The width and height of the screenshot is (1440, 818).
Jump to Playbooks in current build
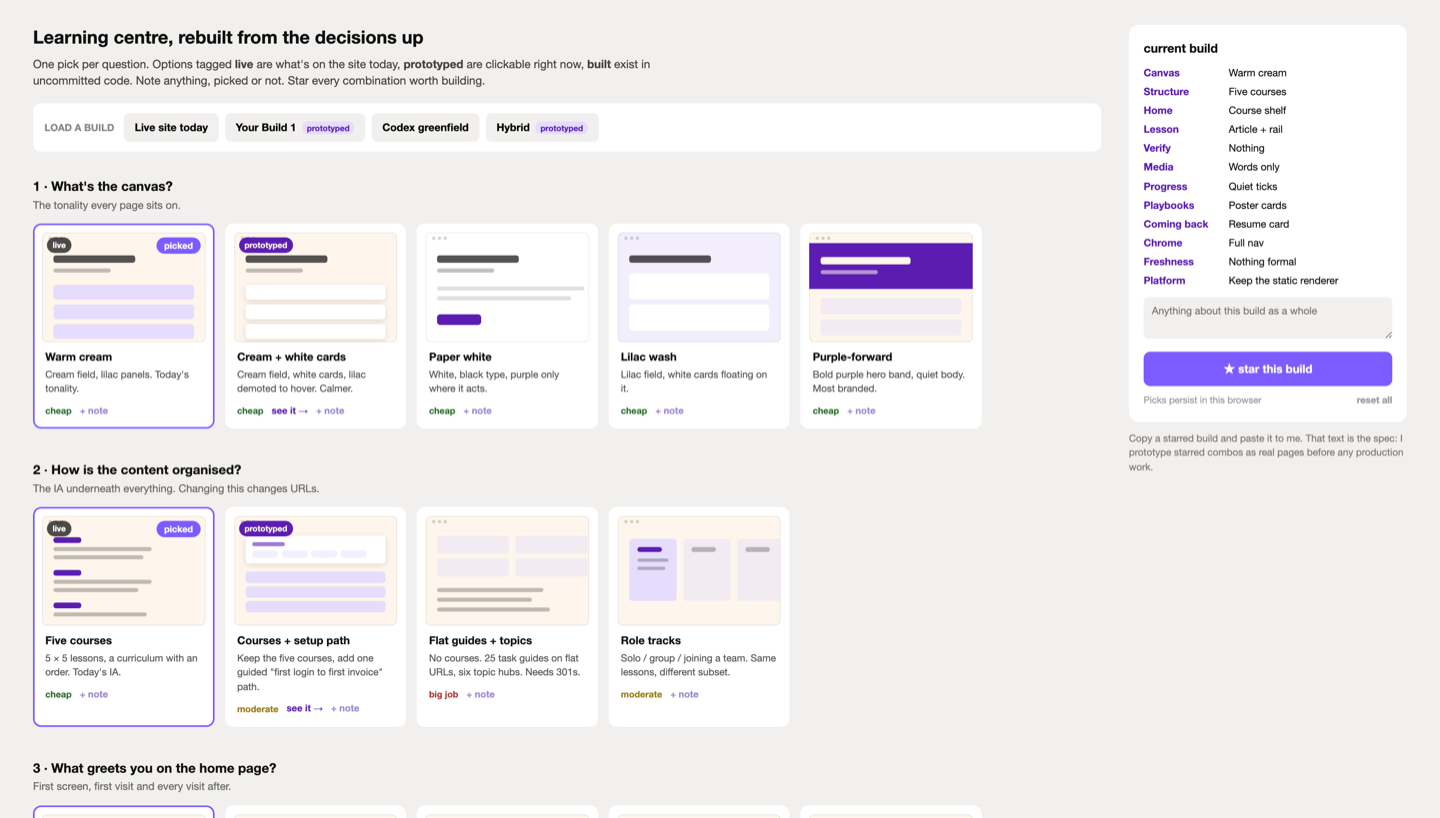(x=1169, y=205)
